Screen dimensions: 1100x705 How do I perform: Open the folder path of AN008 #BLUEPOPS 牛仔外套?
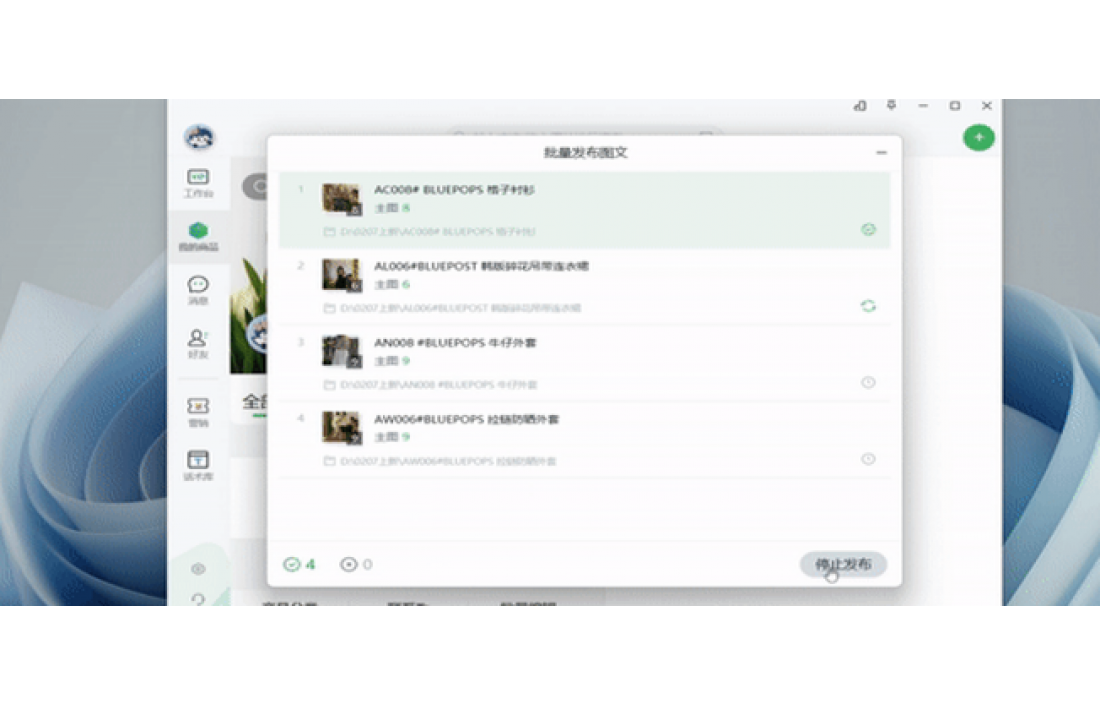430,385
